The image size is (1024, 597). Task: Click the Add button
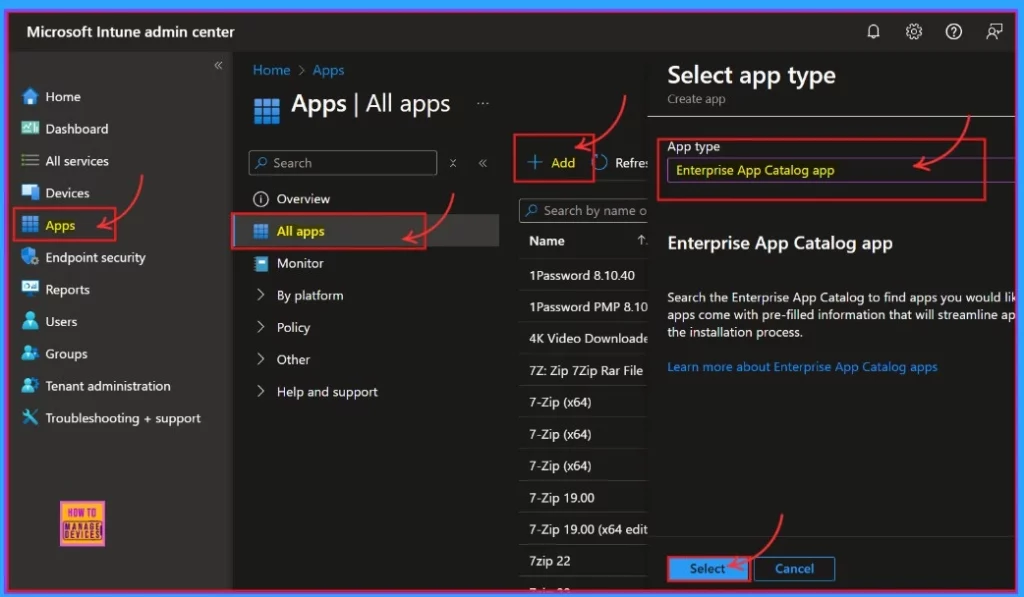(x=551, y=162)
